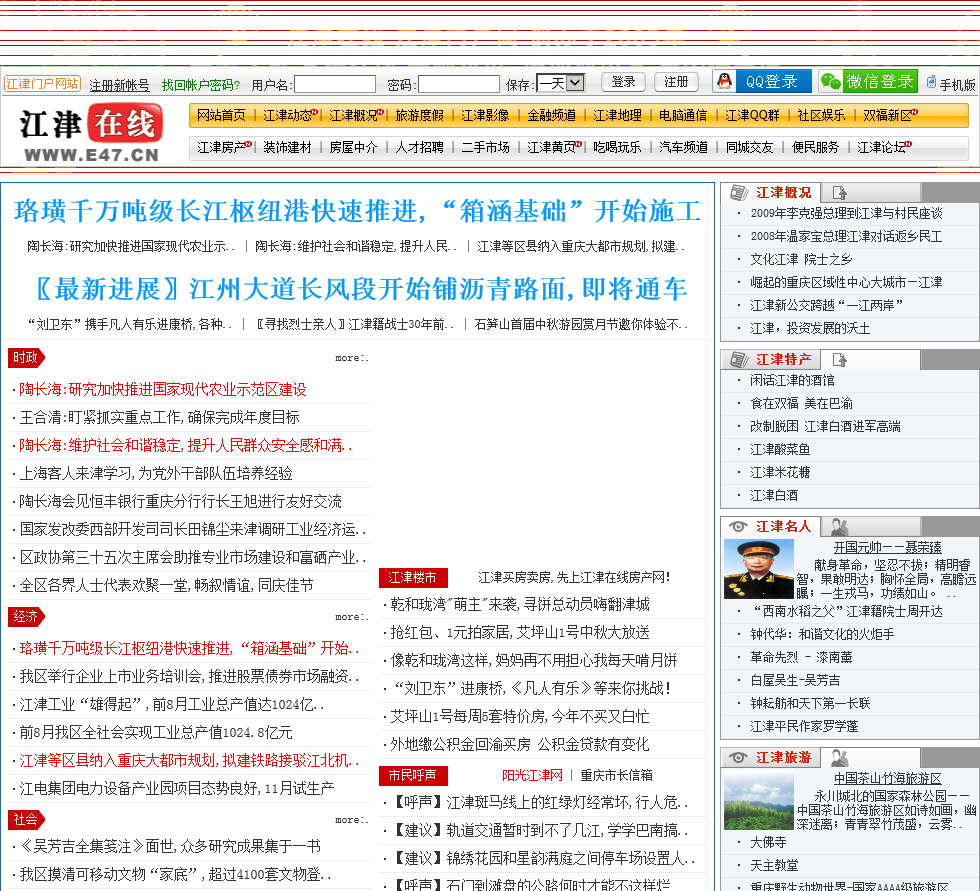The image size is (980, 891).
Task: Open the 找回帐户密码 link
Action: pyautogui.click(x=201, y=85)
